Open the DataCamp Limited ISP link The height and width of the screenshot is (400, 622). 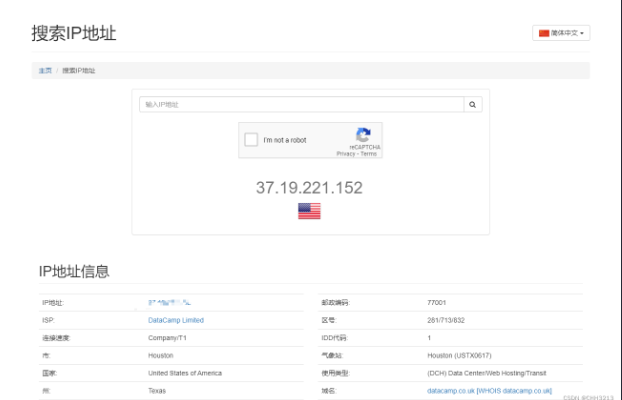175,320
